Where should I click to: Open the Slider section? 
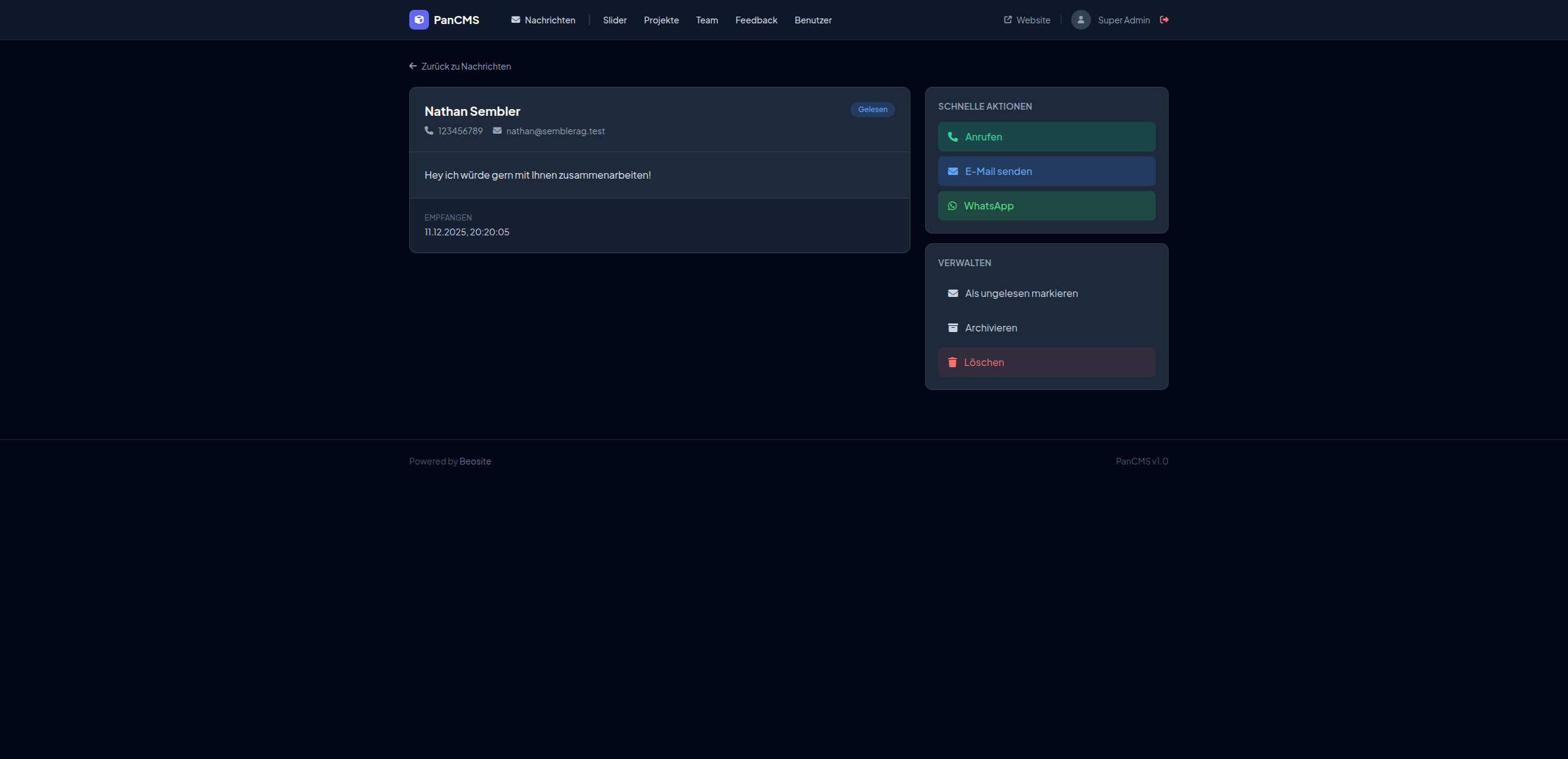pos(615,20)
